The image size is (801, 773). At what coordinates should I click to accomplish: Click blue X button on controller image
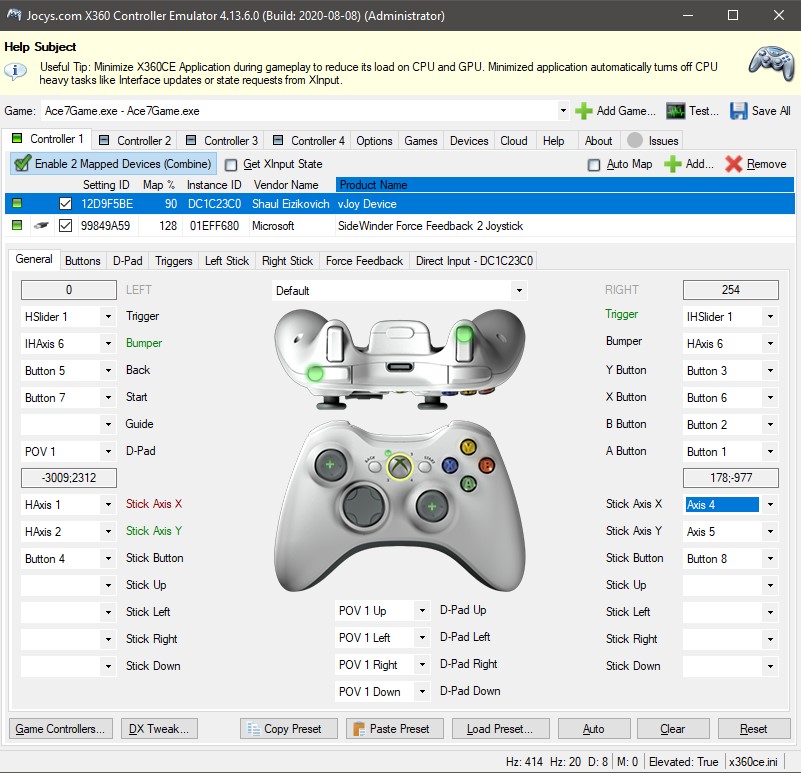point(450,465)
